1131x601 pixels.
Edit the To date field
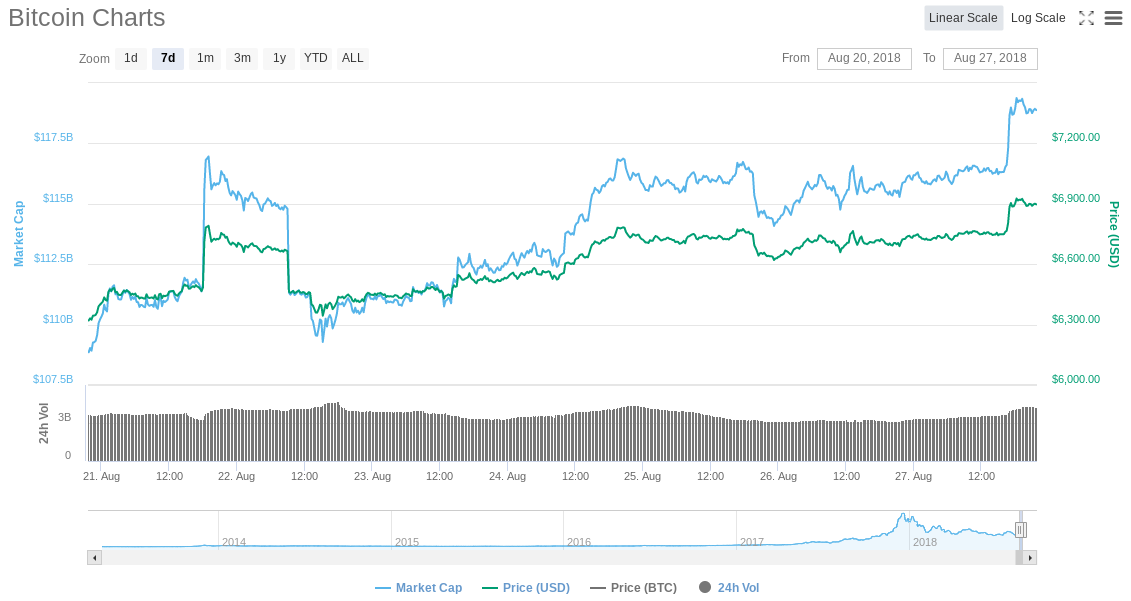coord(990,58)
